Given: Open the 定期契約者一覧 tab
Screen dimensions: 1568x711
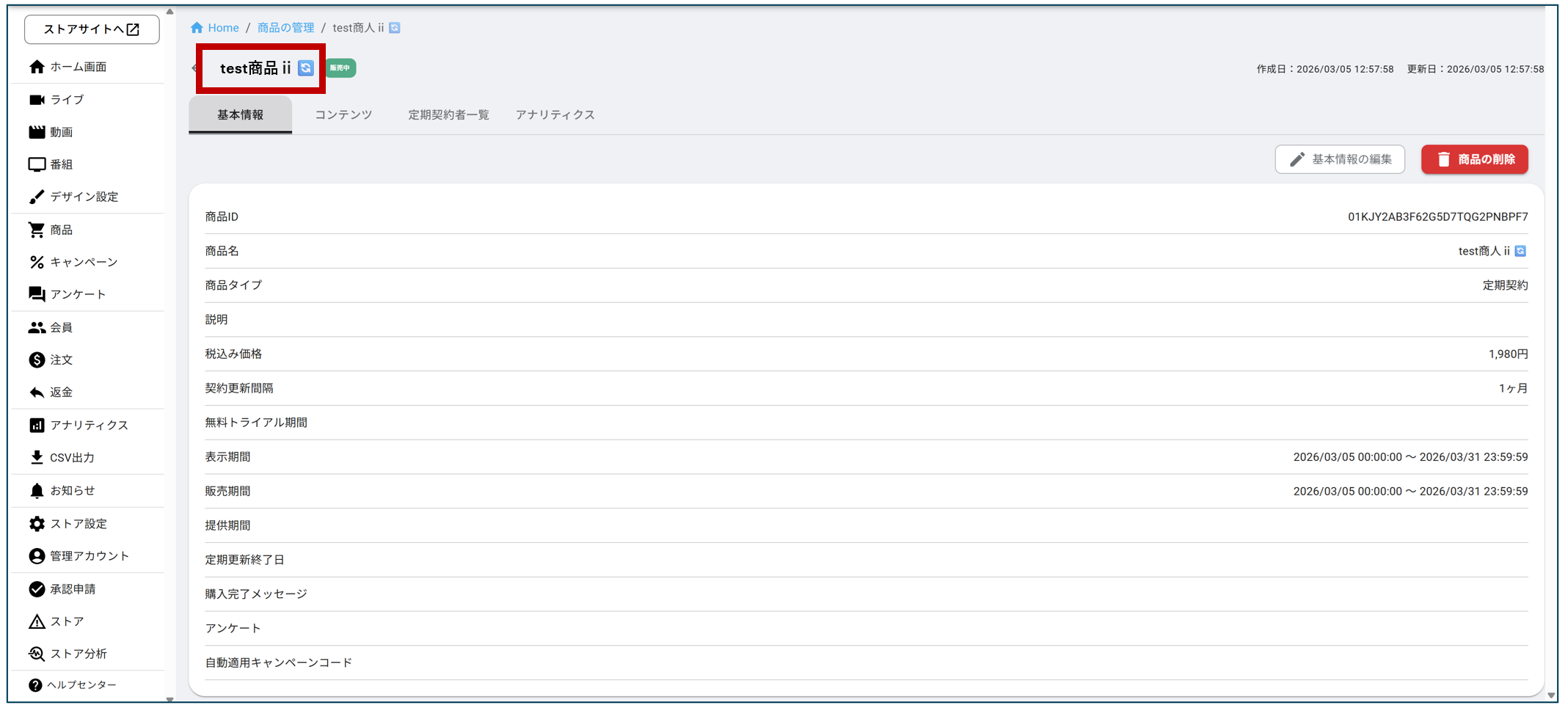Looking at the screenshot, I should coord(448,115).
